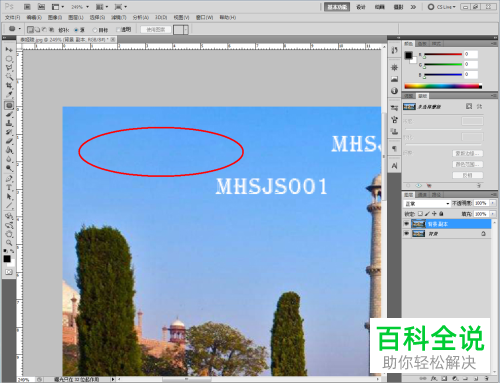The width and height of the screenshot is (500, 383).
Task: Select the Eyedropper tool
Action: click(x=9, y=95)
